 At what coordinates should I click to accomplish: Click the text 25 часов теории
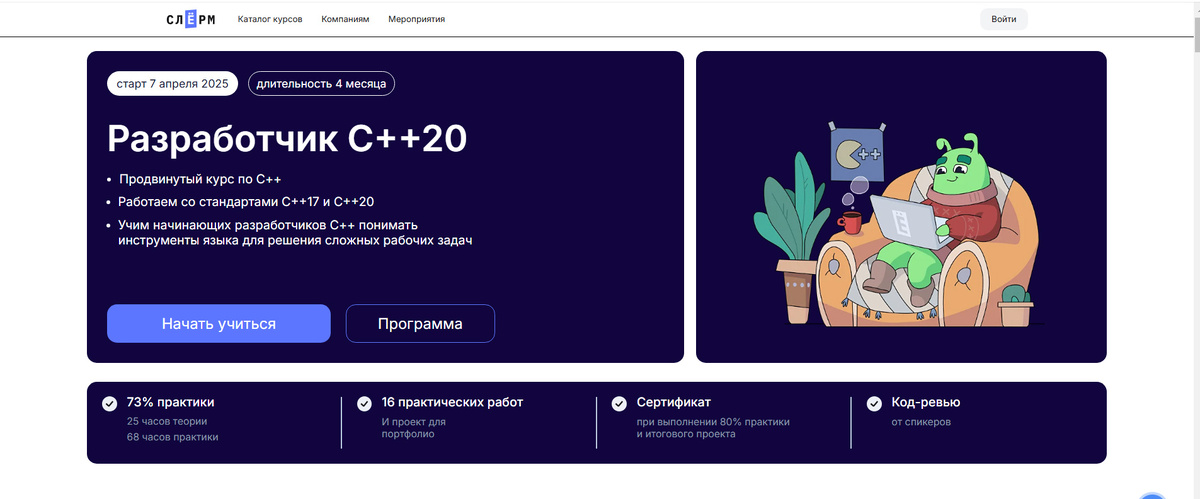167,422
